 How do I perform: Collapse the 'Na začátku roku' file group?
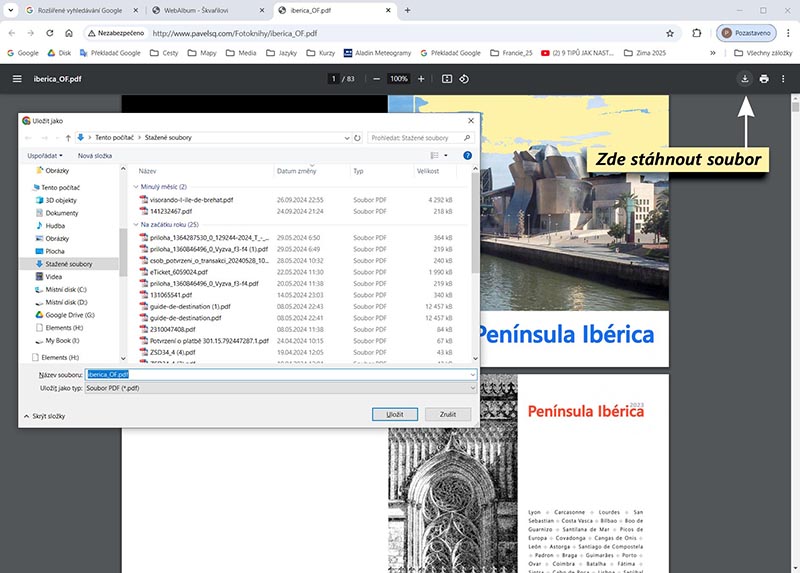pos(135,224)
